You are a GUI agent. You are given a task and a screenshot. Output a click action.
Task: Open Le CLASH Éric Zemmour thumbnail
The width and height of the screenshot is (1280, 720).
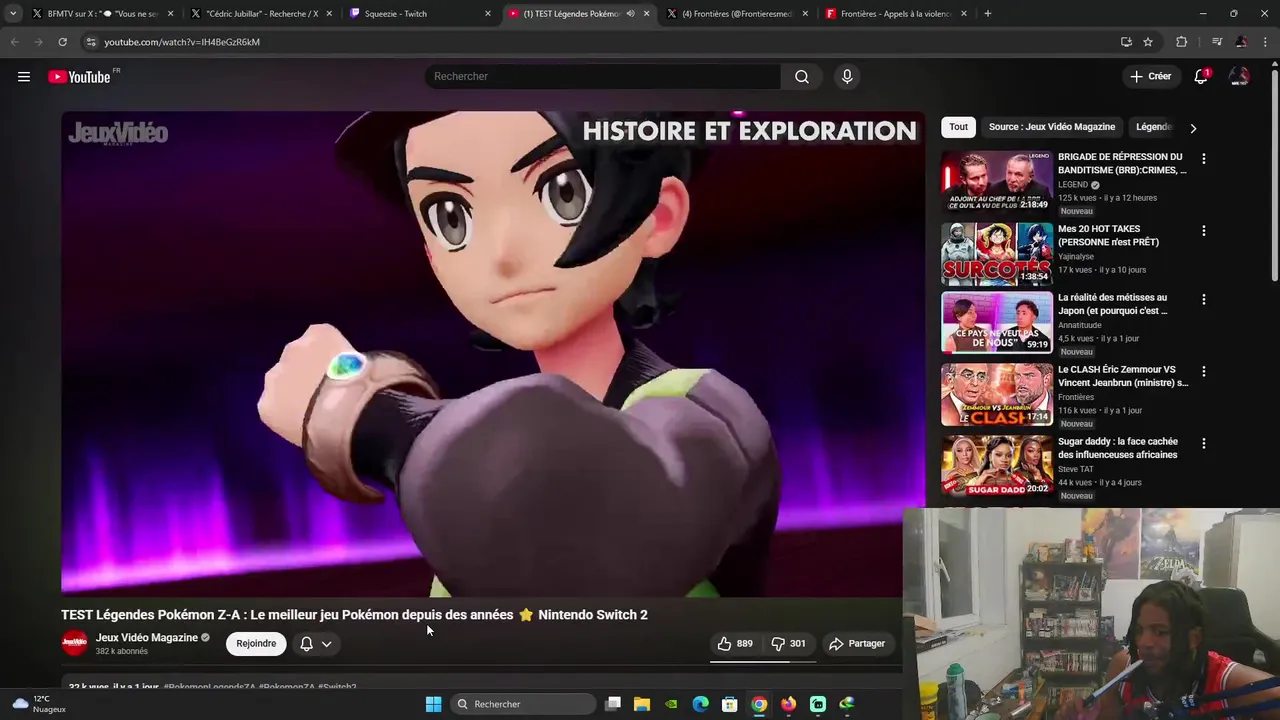pos(997,394)
